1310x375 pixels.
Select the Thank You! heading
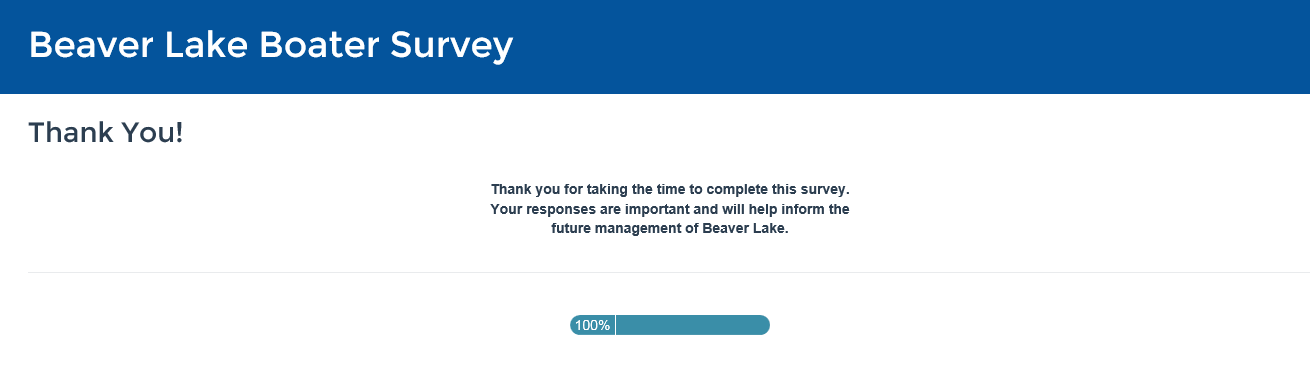tap(106, 132)
